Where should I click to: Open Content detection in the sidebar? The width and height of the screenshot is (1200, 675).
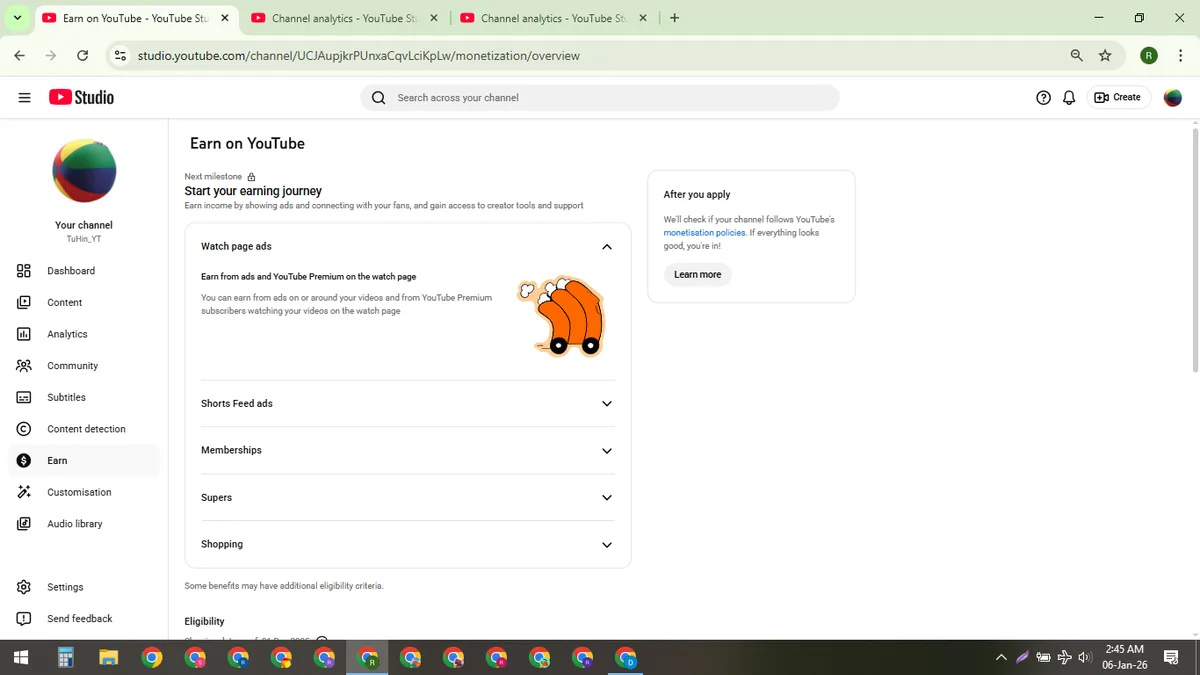coord(84,429)
